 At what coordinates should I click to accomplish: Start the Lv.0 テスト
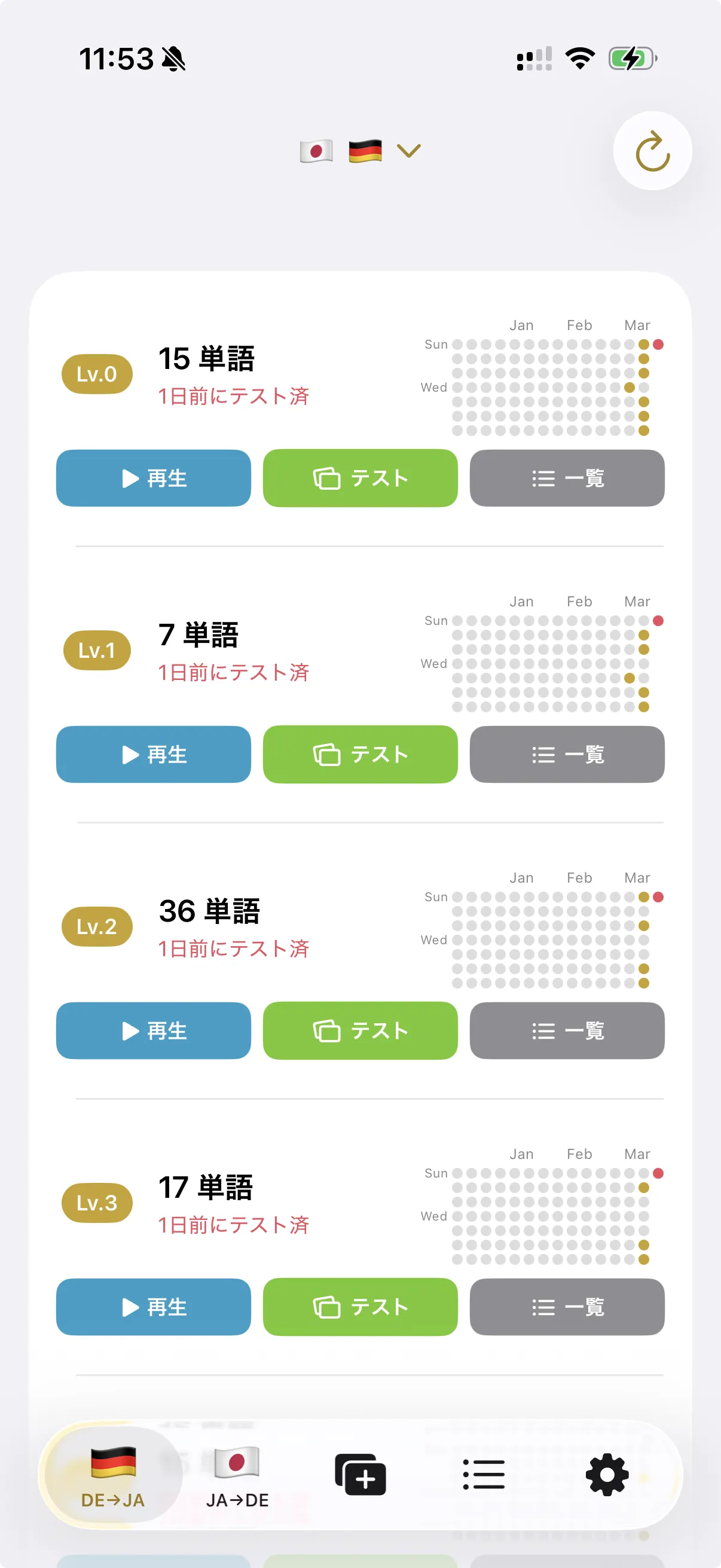coord(360,478)
